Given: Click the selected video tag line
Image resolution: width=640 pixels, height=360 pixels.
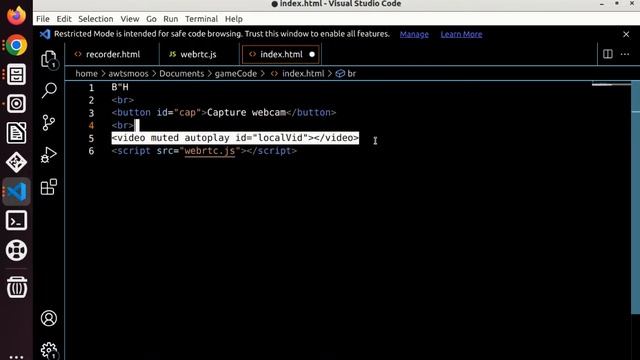Looking at the screenshot, I should click(235, 138).
